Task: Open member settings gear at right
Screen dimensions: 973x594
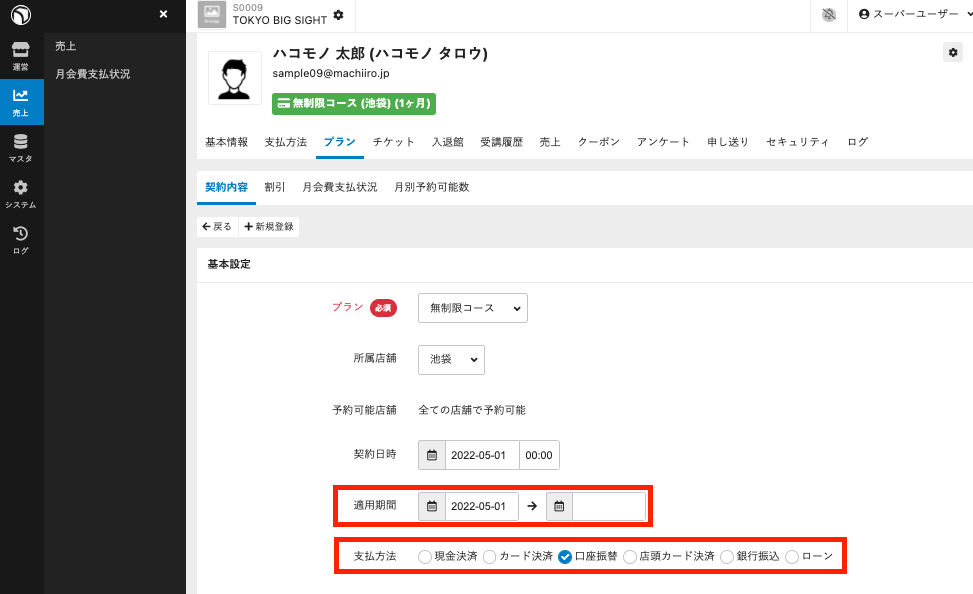Action: click(x=952, y=52)
